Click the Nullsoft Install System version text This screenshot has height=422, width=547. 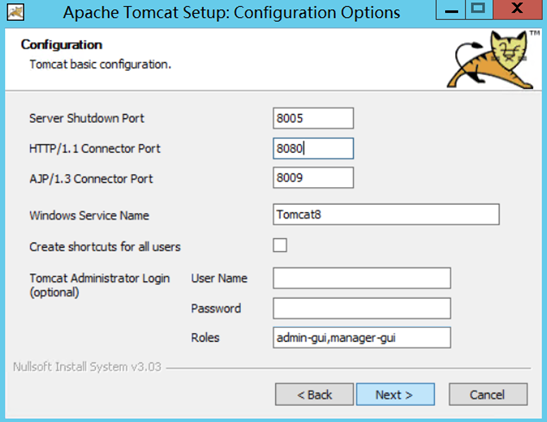[87, 367]
